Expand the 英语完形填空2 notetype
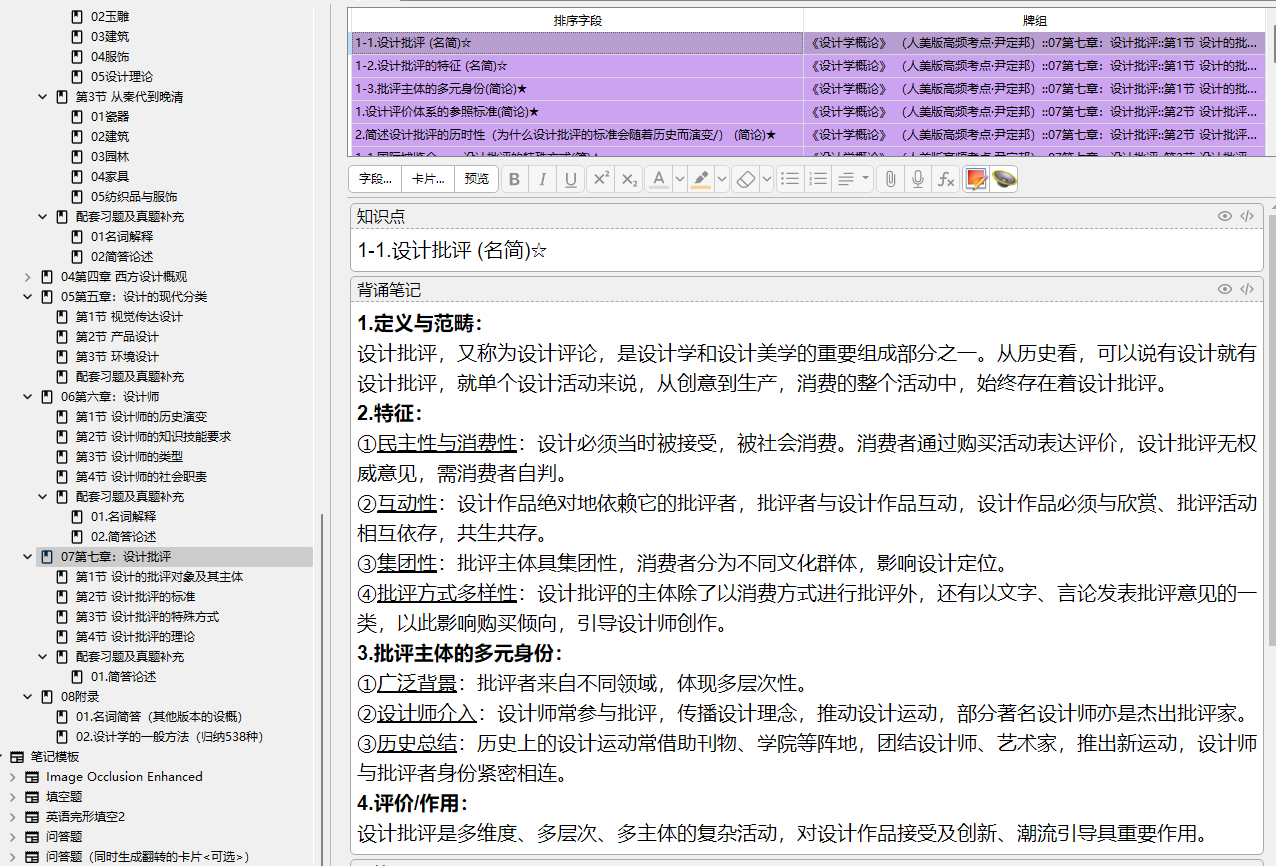This screenshot has width=1276, height=866. pyautogui.click(x=12, y=817)
